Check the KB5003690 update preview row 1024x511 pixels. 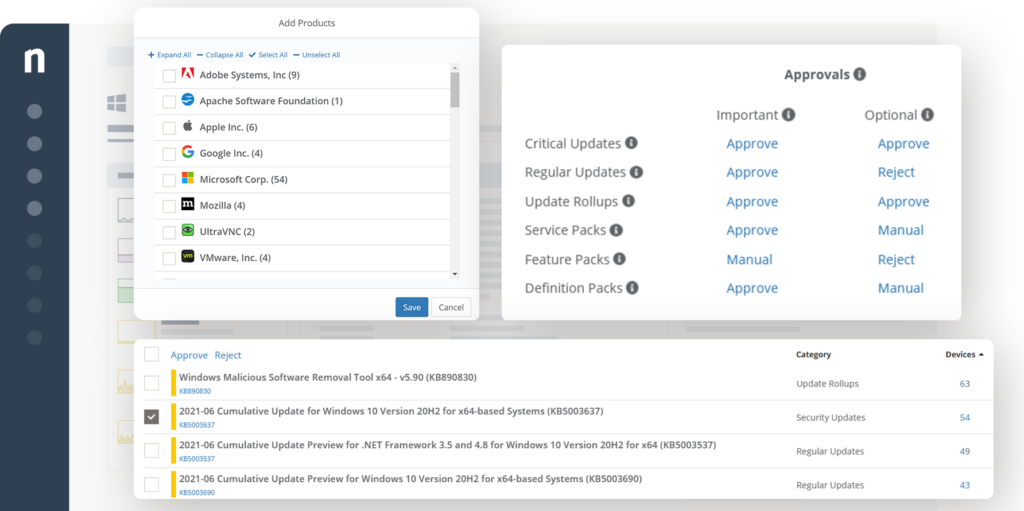152,485
